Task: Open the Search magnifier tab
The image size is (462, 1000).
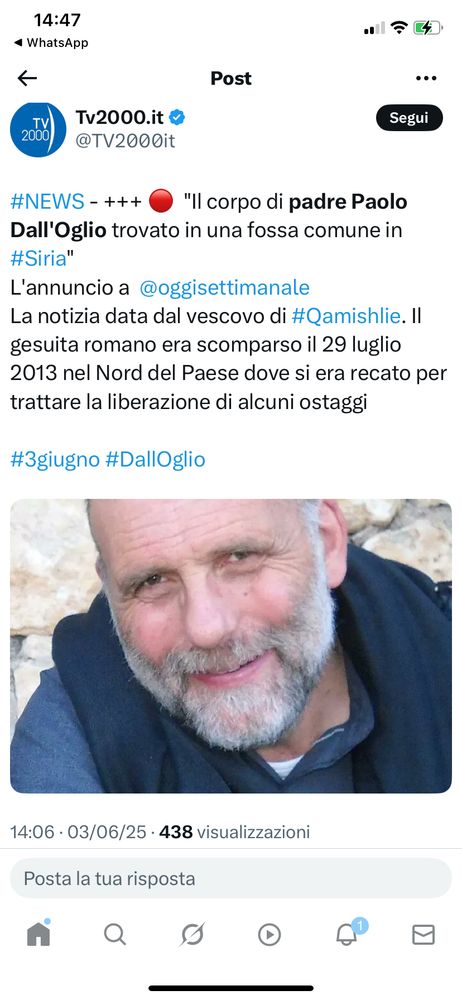Action: point(115,934)
